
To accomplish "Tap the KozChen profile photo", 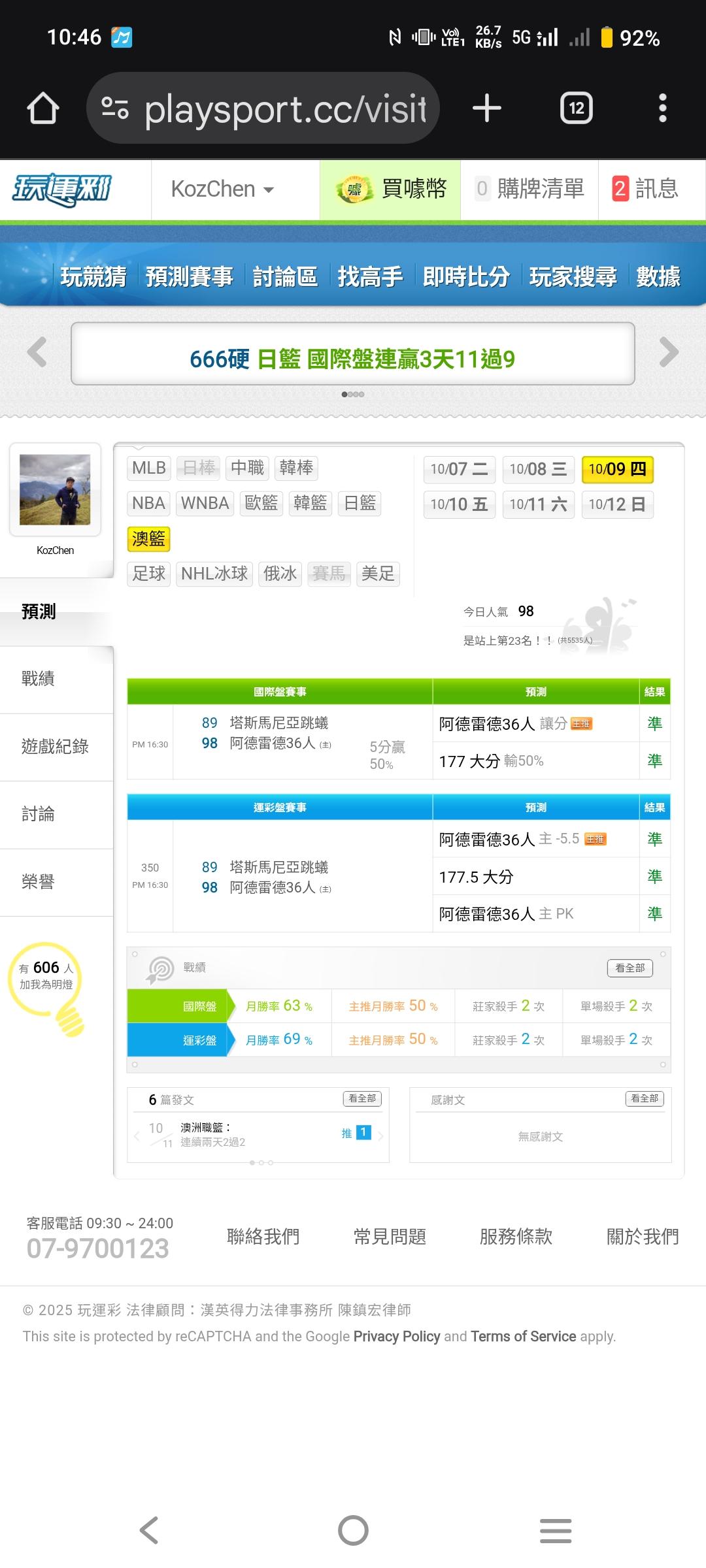I will (55, 490).
